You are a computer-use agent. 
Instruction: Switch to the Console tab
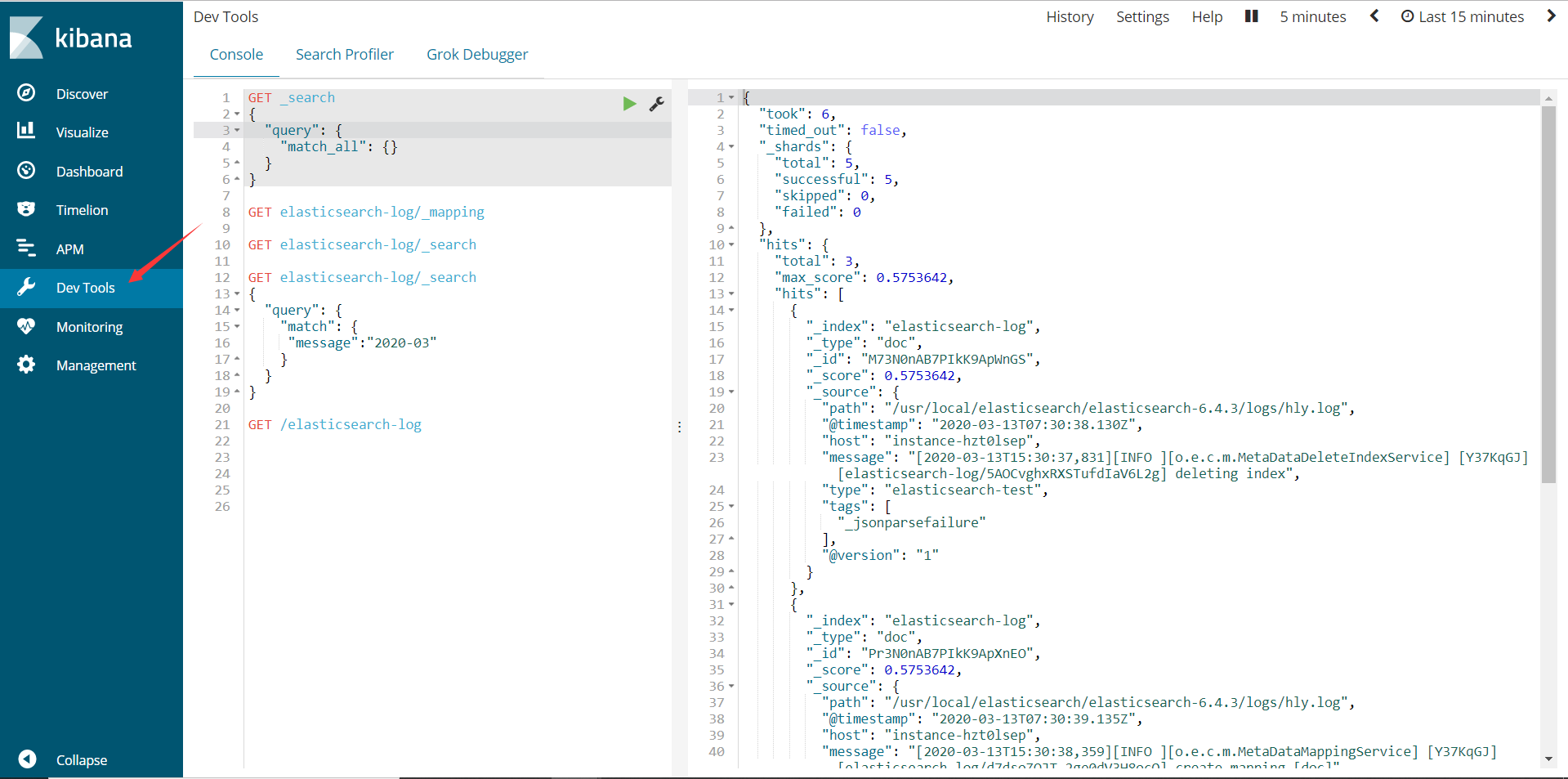[236, 55]
